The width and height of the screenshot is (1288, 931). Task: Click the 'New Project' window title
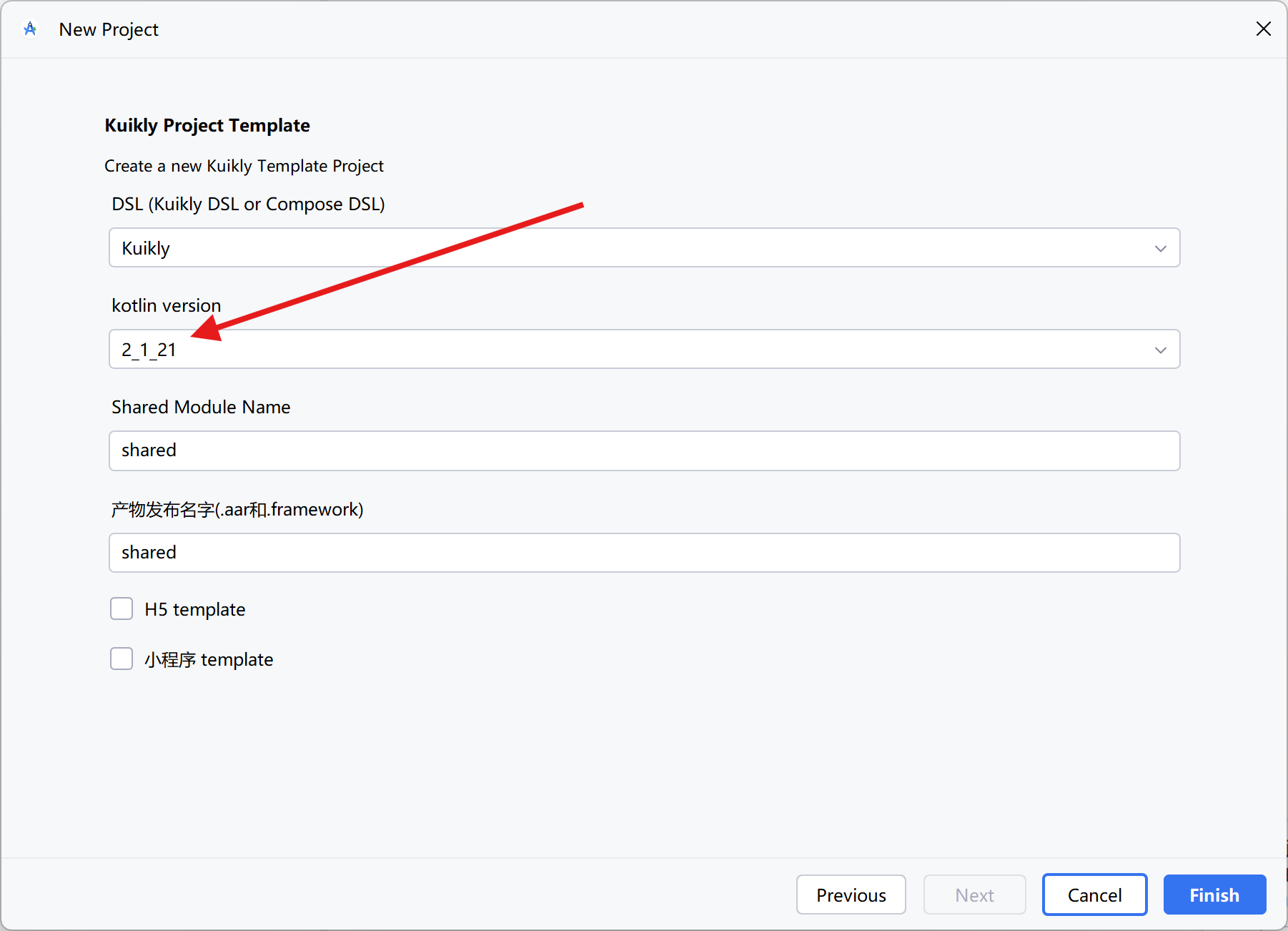pyautogui.click(x=109, y=29)
